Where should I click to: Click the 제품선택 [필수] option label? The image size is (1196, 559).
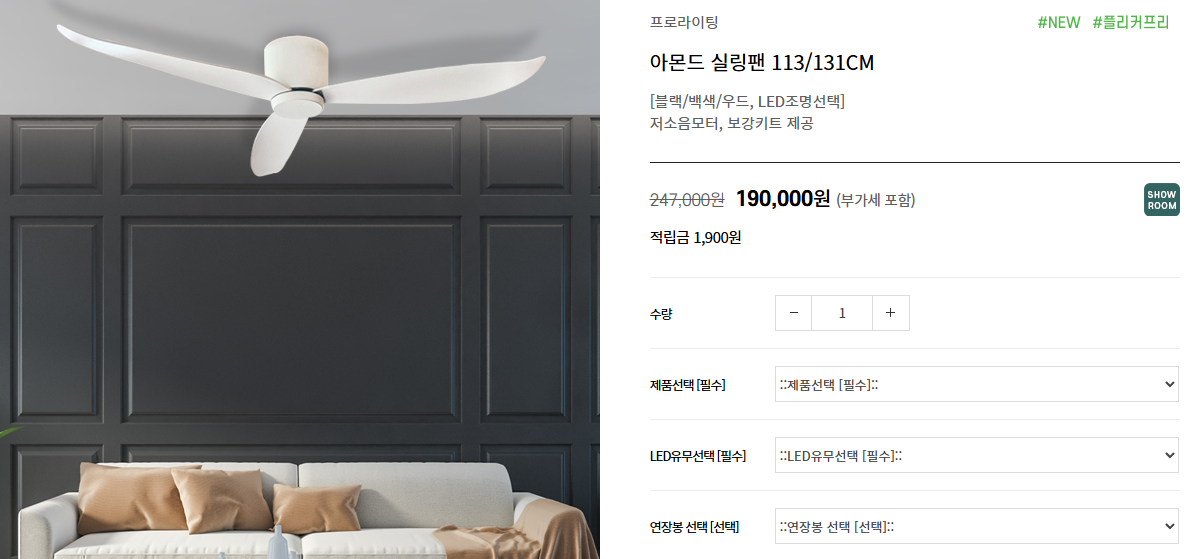click(x=687, y=385)
